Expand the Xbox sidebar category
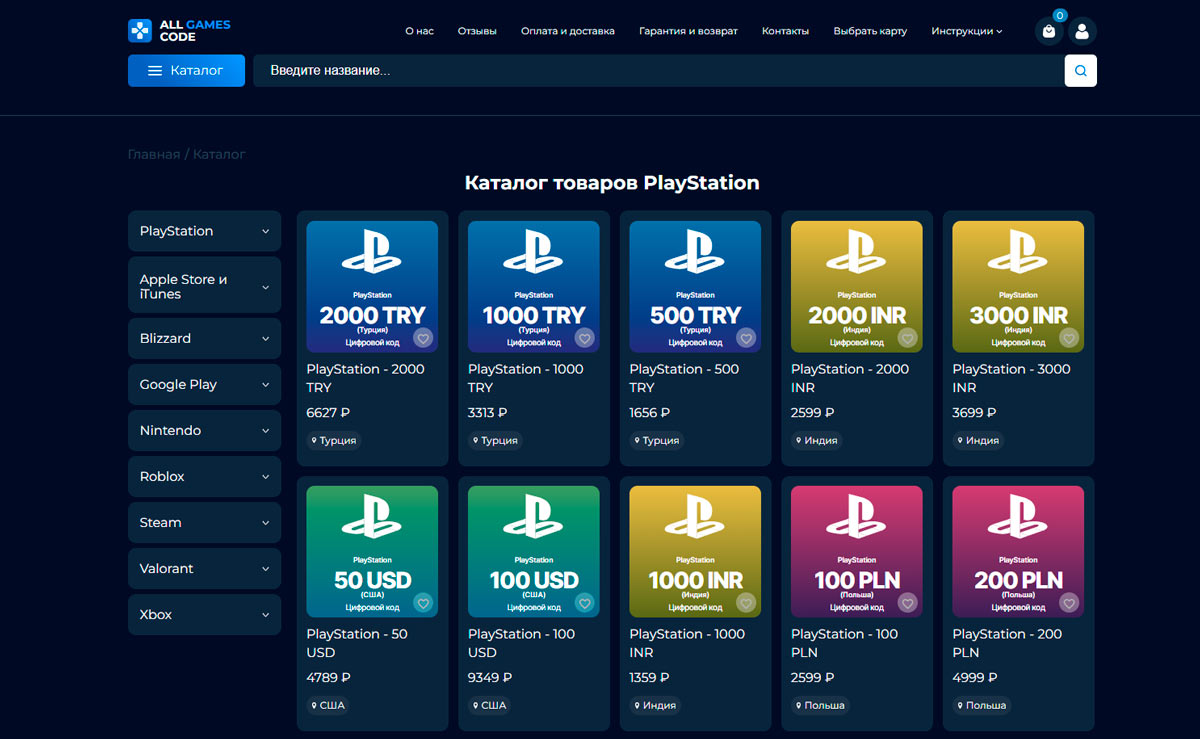This screenshot has height=739, width=1200. coord(204,615)
